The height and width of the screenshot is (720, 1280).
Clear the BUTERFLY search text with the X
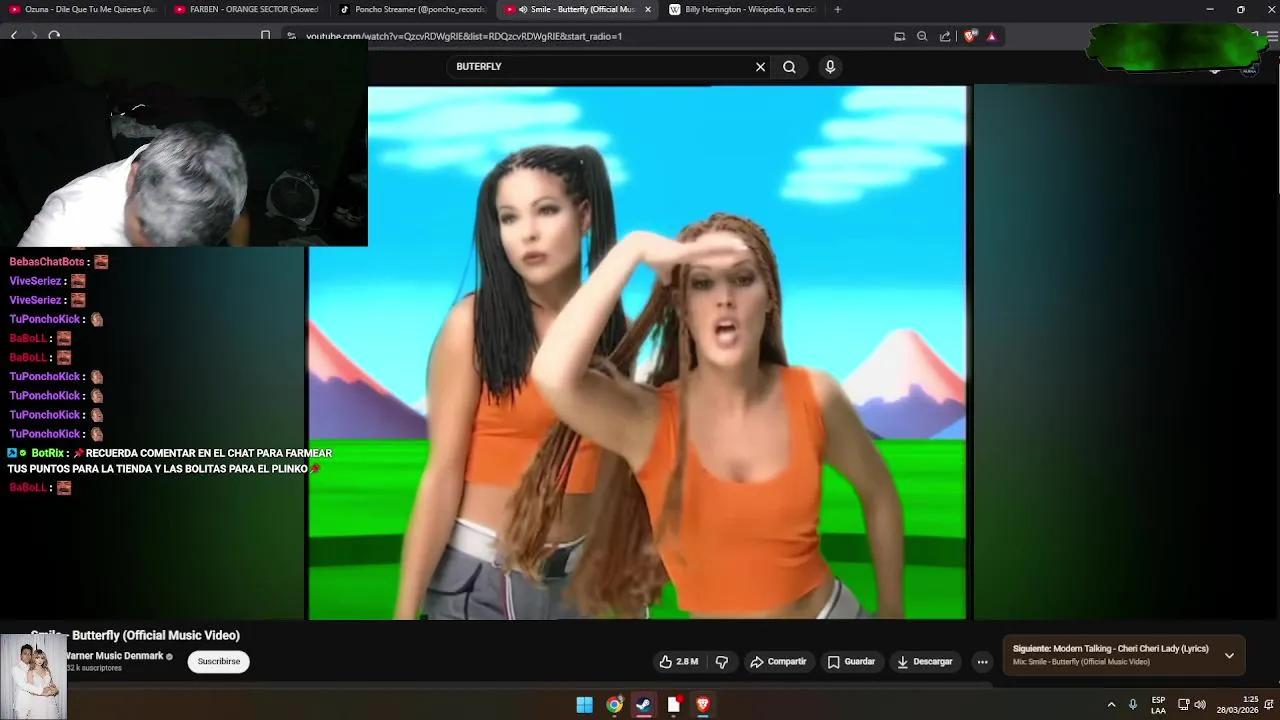(x=760, y=67)
